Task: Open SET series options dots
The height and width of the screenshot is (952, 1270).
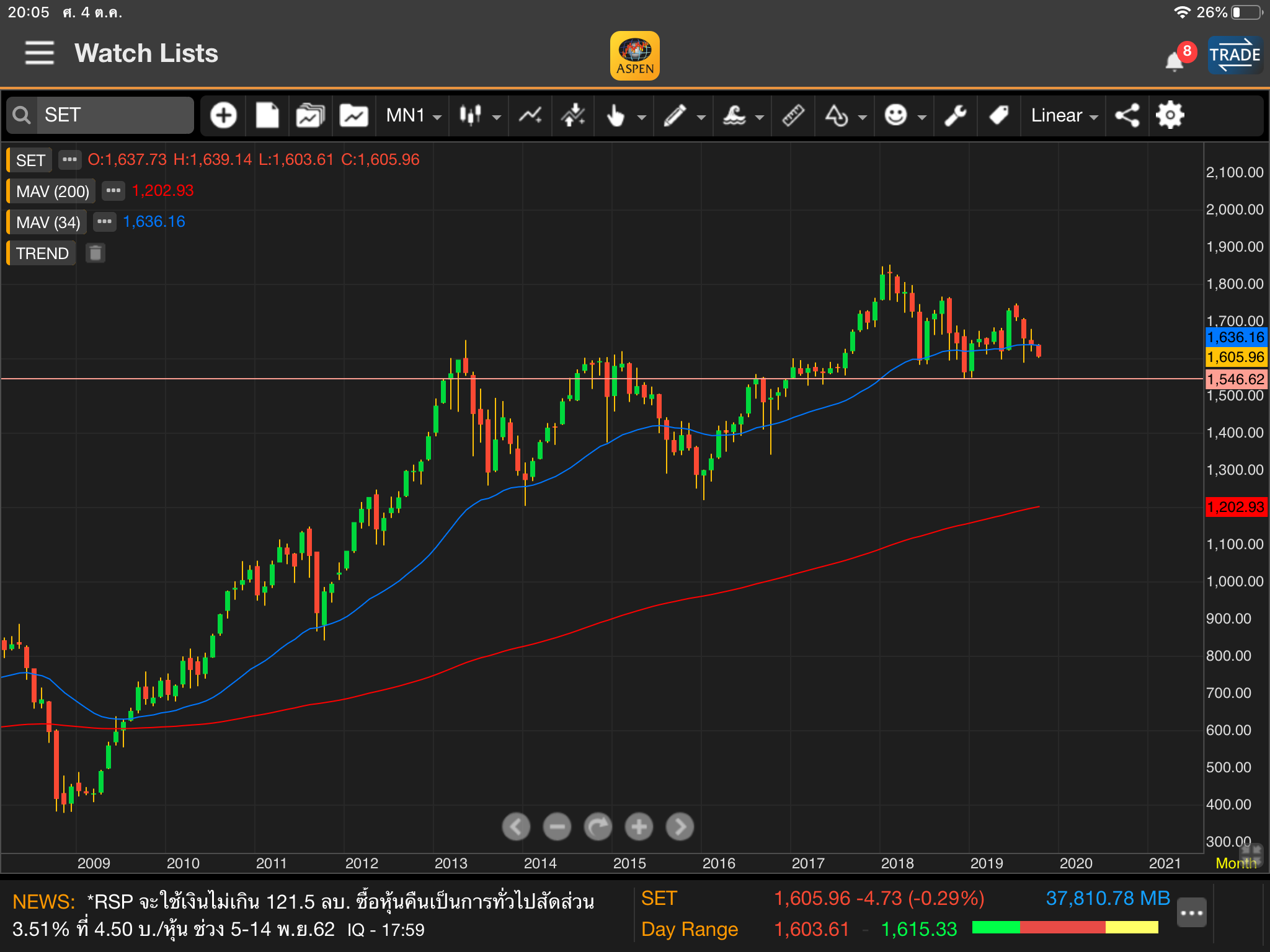Action: click(x=69, y=159)
